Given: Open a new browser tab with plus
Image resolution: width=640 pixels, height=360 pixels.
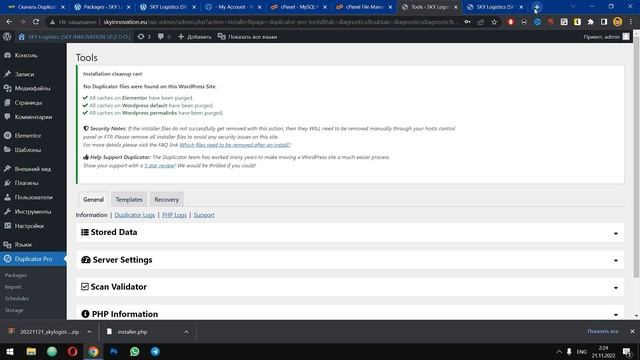Looking at the screenshot, I should point(537,7).
